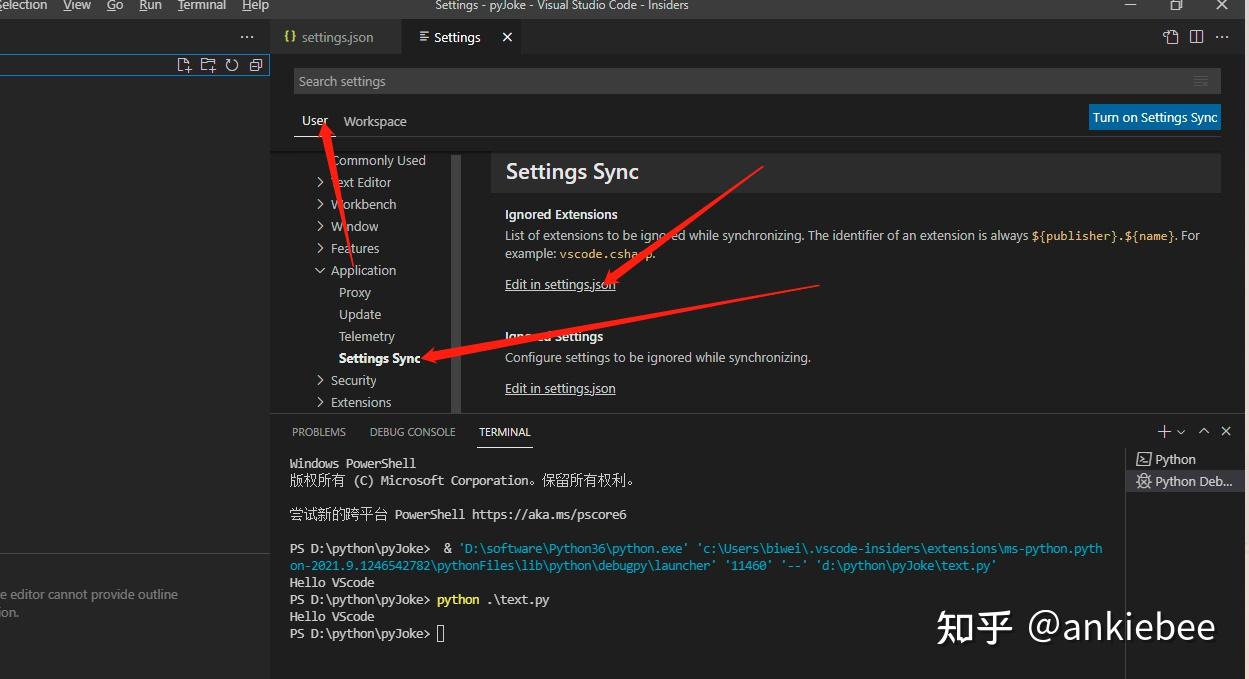
Task: Refresh the Explorer view
Action: 231,64
